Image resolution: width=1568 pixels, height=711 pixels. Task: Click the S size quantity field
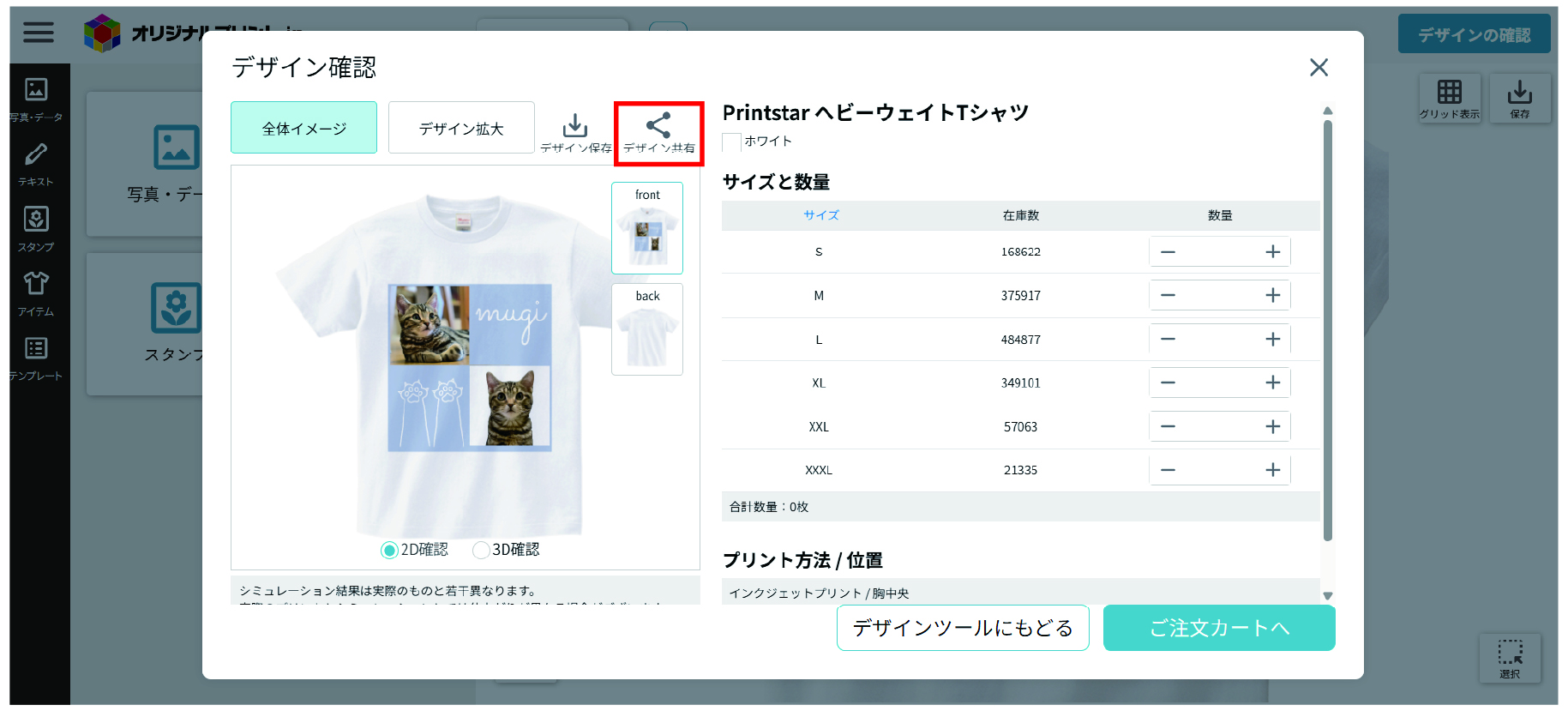[1220, 252]
